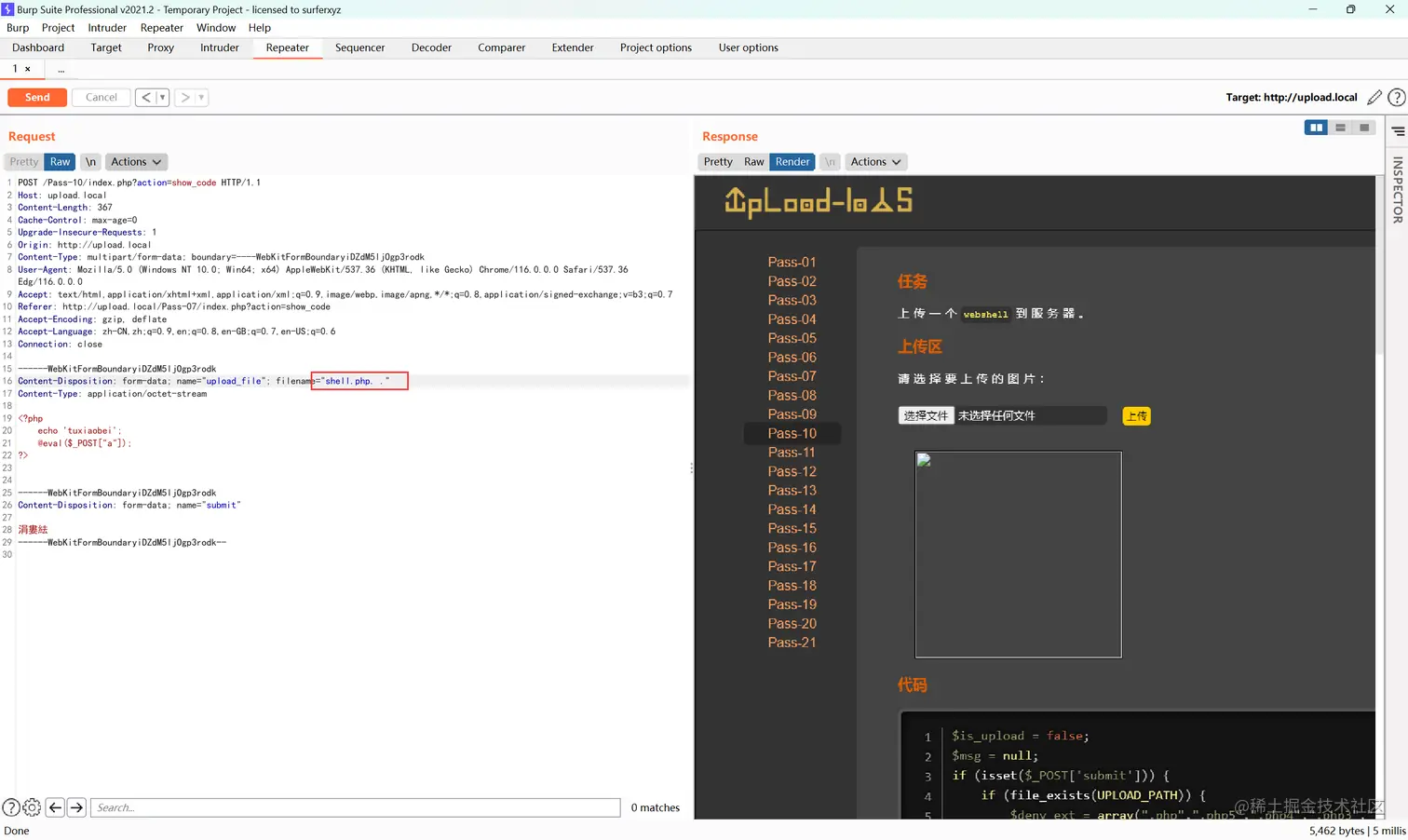Expand the INSPECTOR side panel

tap(1398, 190)
